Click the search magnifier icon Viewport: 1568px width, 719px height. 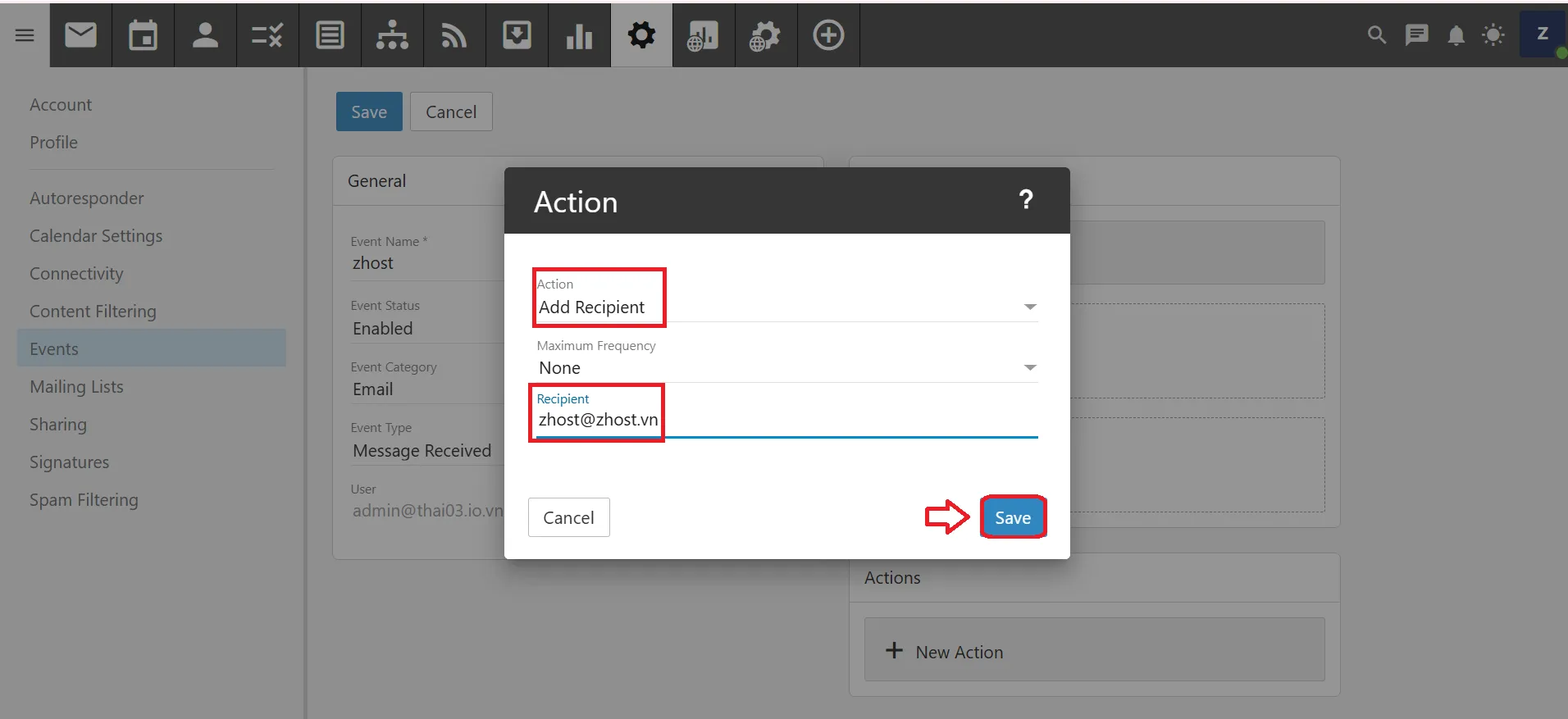coord(1376,35)
